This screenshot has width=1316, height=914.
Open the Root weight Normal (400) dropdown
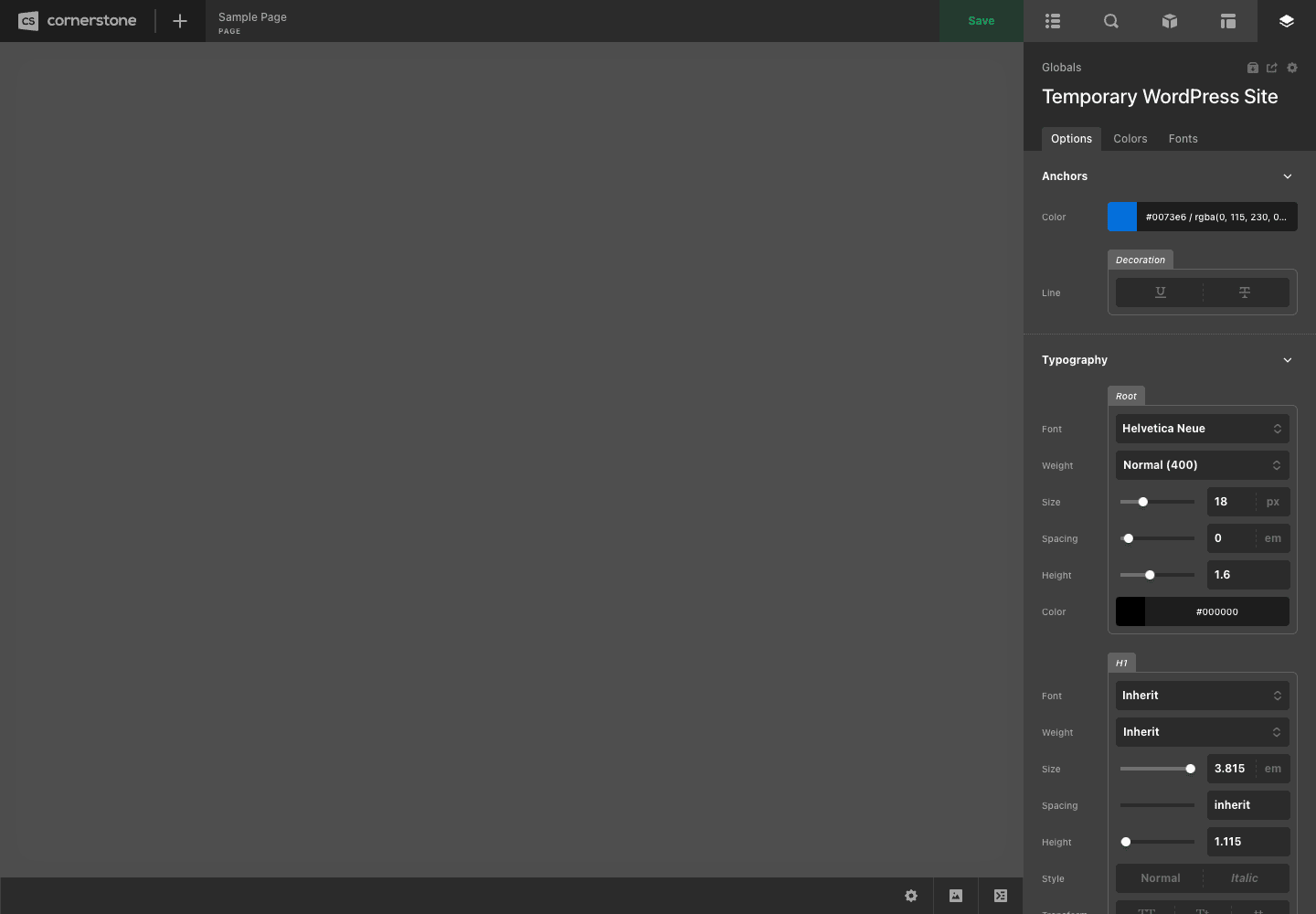point(1203,465)
